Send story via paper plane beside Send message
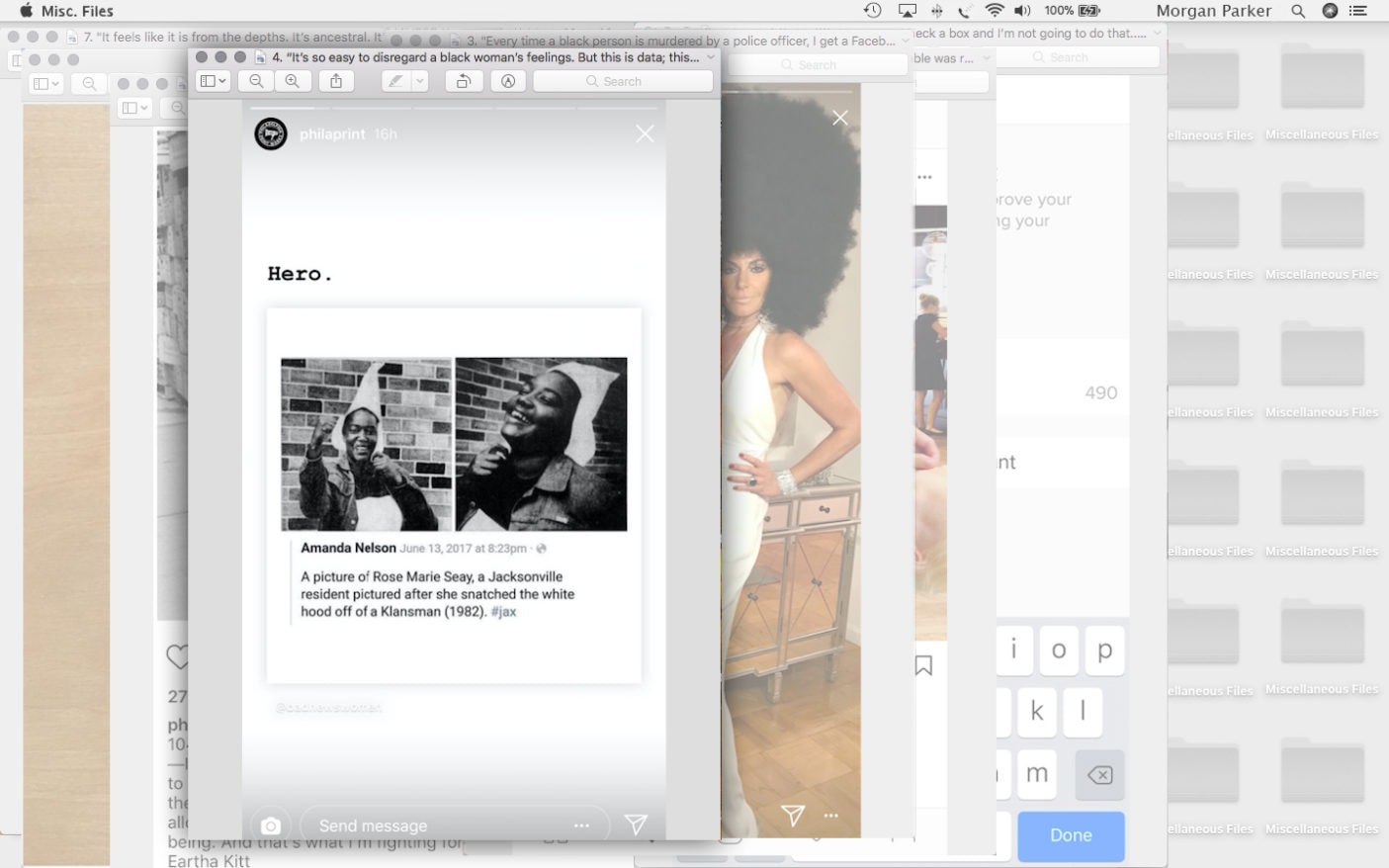The image size is (1389, 868). [636, 825]
